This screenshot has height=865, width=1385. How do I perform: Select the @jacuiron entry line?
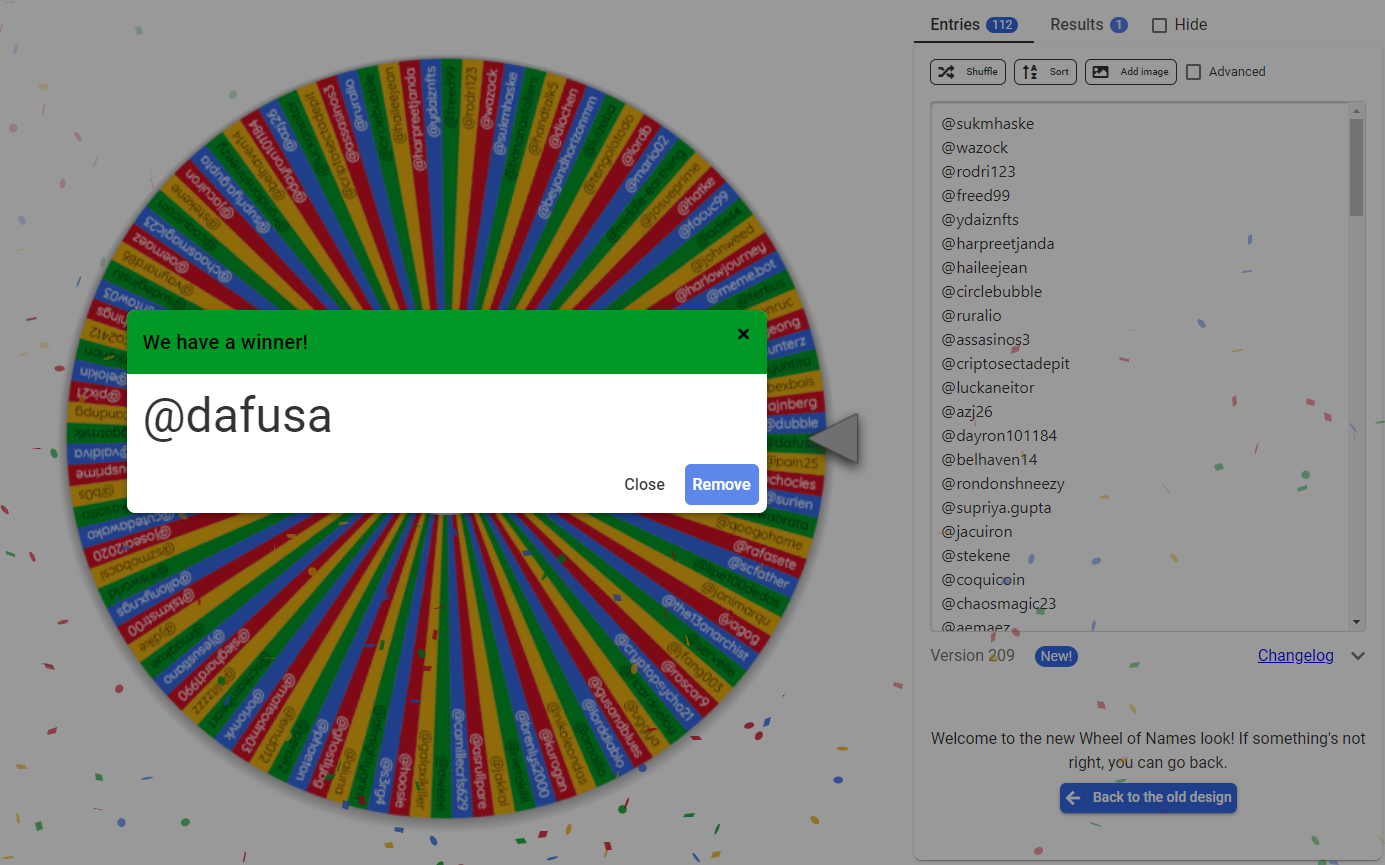click(x=977, y=532)
